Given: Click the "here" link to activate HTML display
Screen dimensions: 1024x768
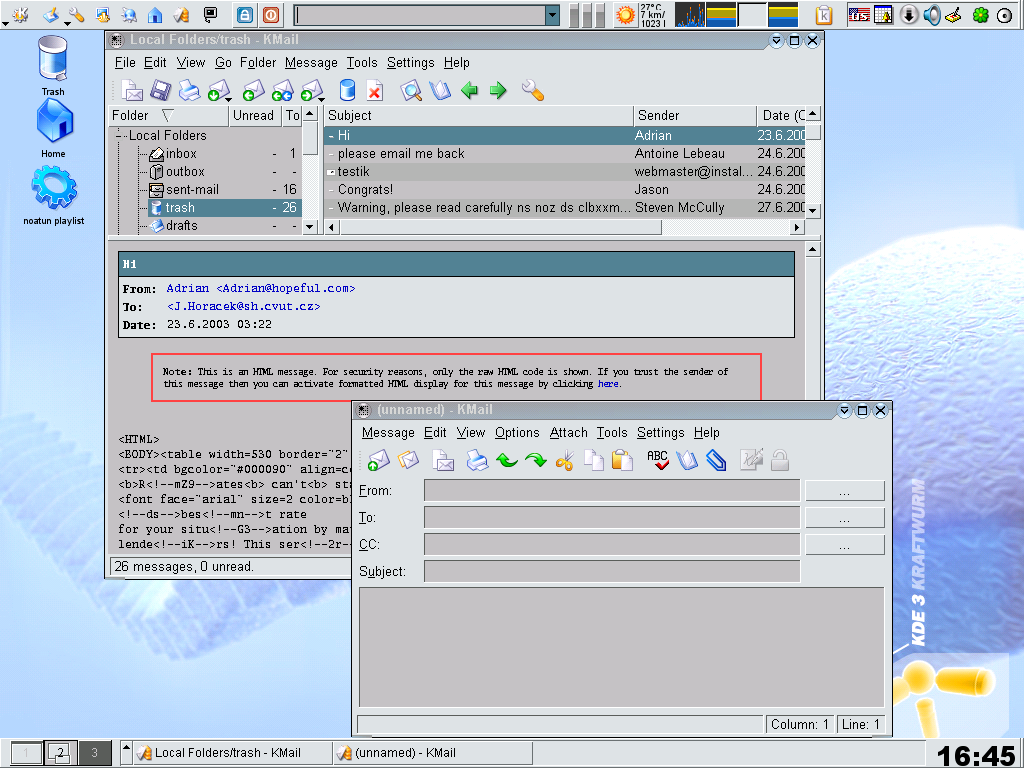Looking at the screenshot, I should coord(608,383).
